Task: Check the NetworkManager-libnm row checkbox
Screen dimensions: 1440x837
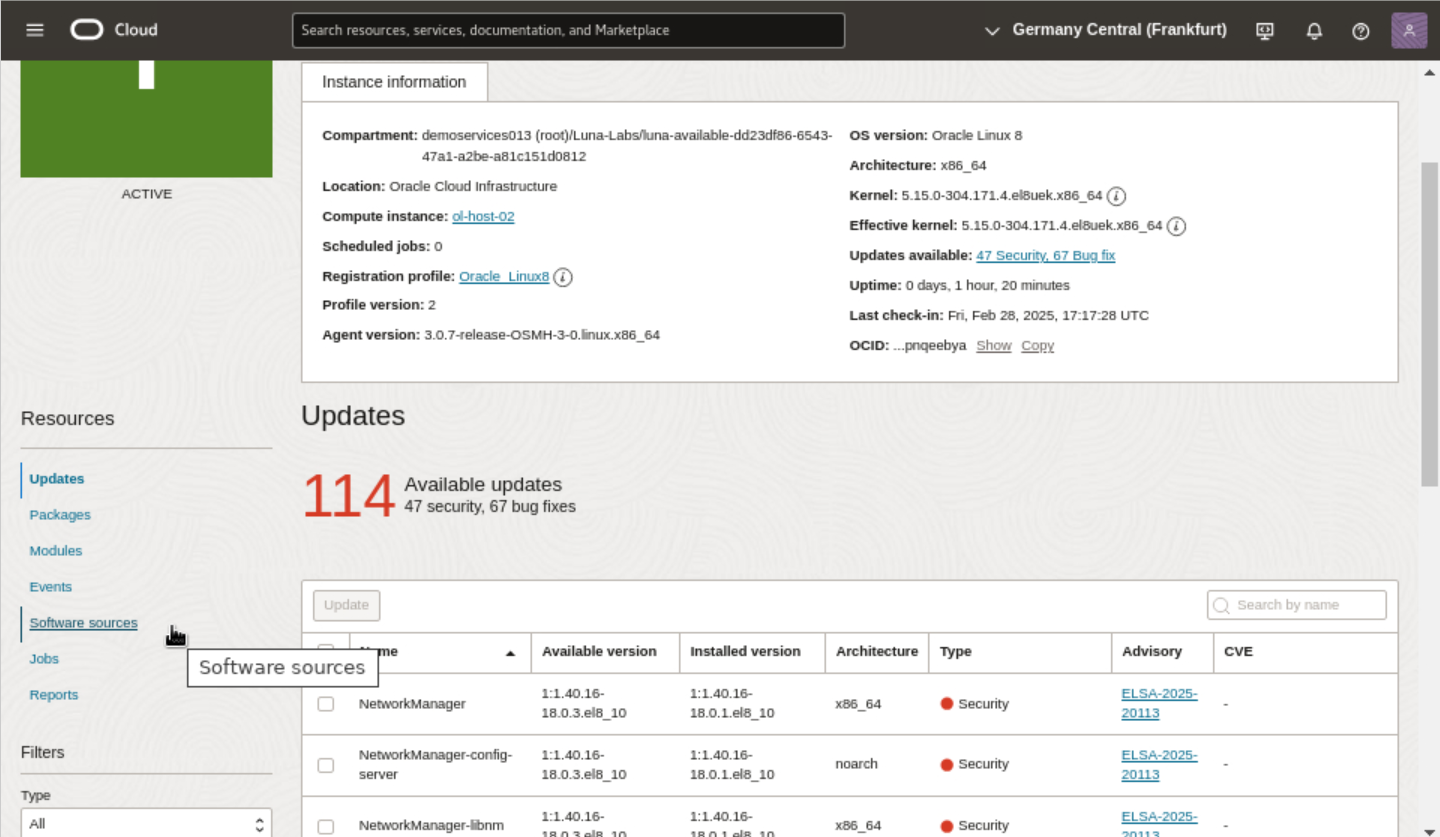Action: (x=326, y=826)
